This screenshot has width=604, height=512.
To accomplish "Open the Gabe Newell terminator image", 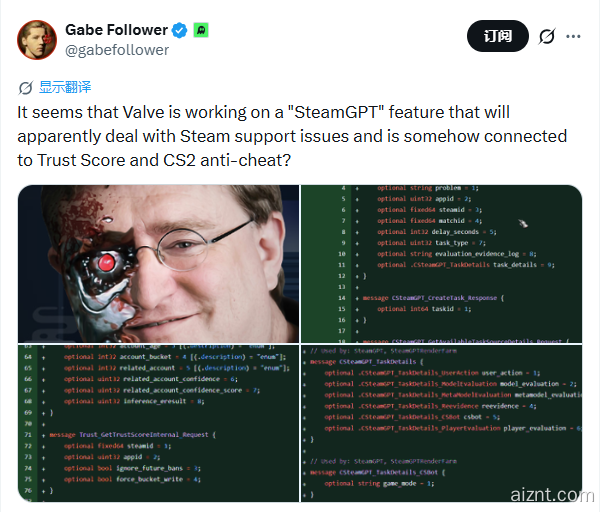I will pos(158,264).
